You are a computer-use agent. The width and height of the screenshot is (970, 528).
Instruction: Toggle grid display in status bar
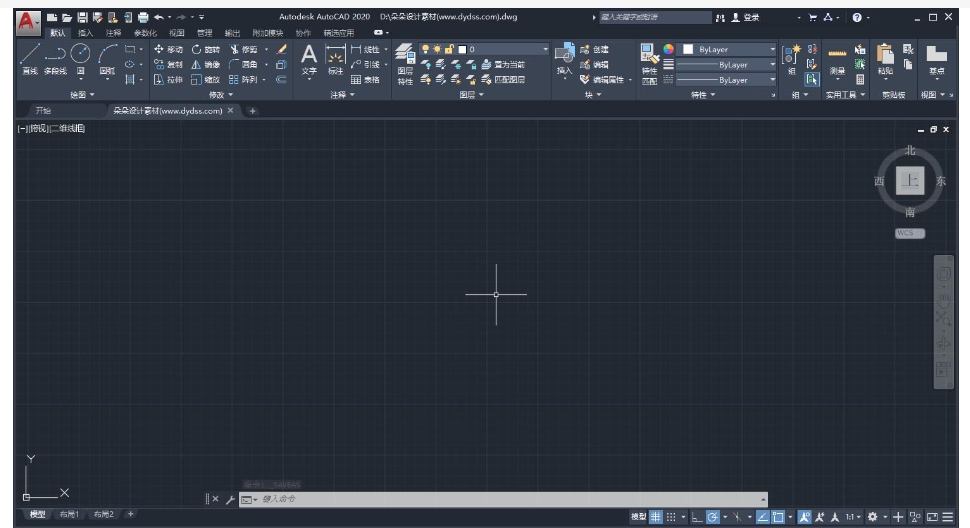(656, 516)
